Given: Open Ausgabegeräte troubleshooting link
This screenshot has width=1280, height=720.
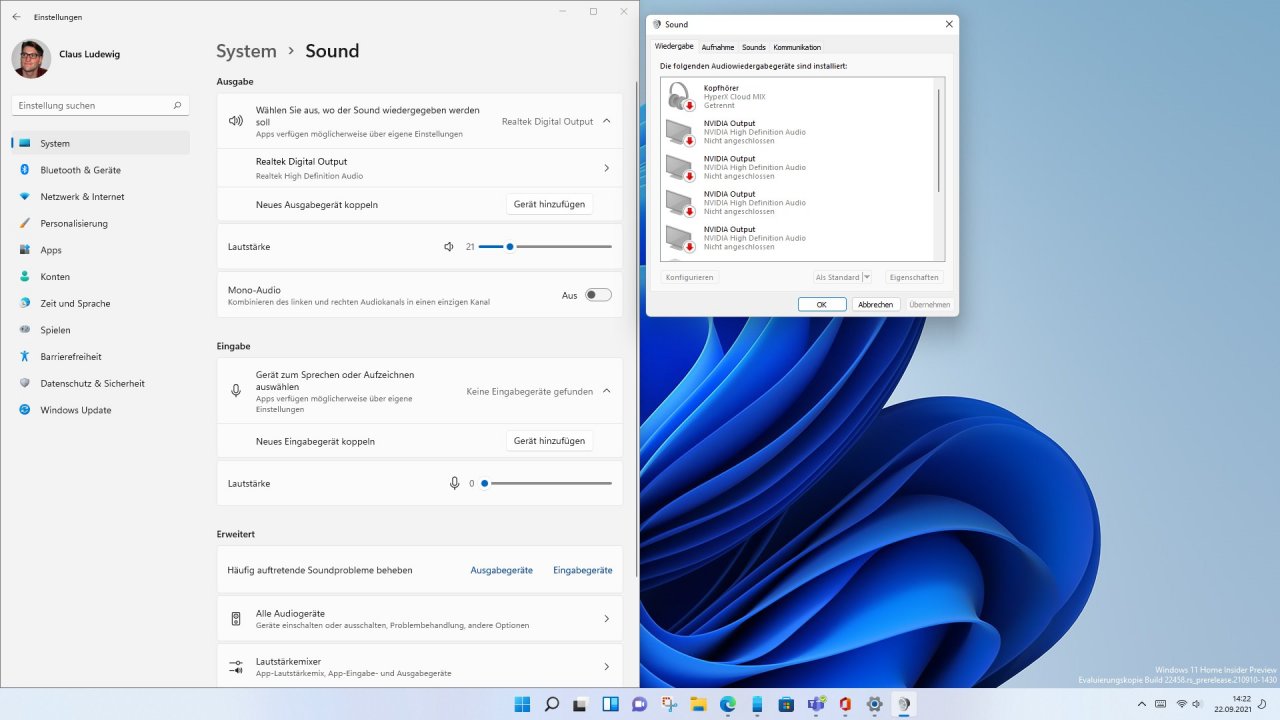Looking at the screenshot, I should [502, 570].
